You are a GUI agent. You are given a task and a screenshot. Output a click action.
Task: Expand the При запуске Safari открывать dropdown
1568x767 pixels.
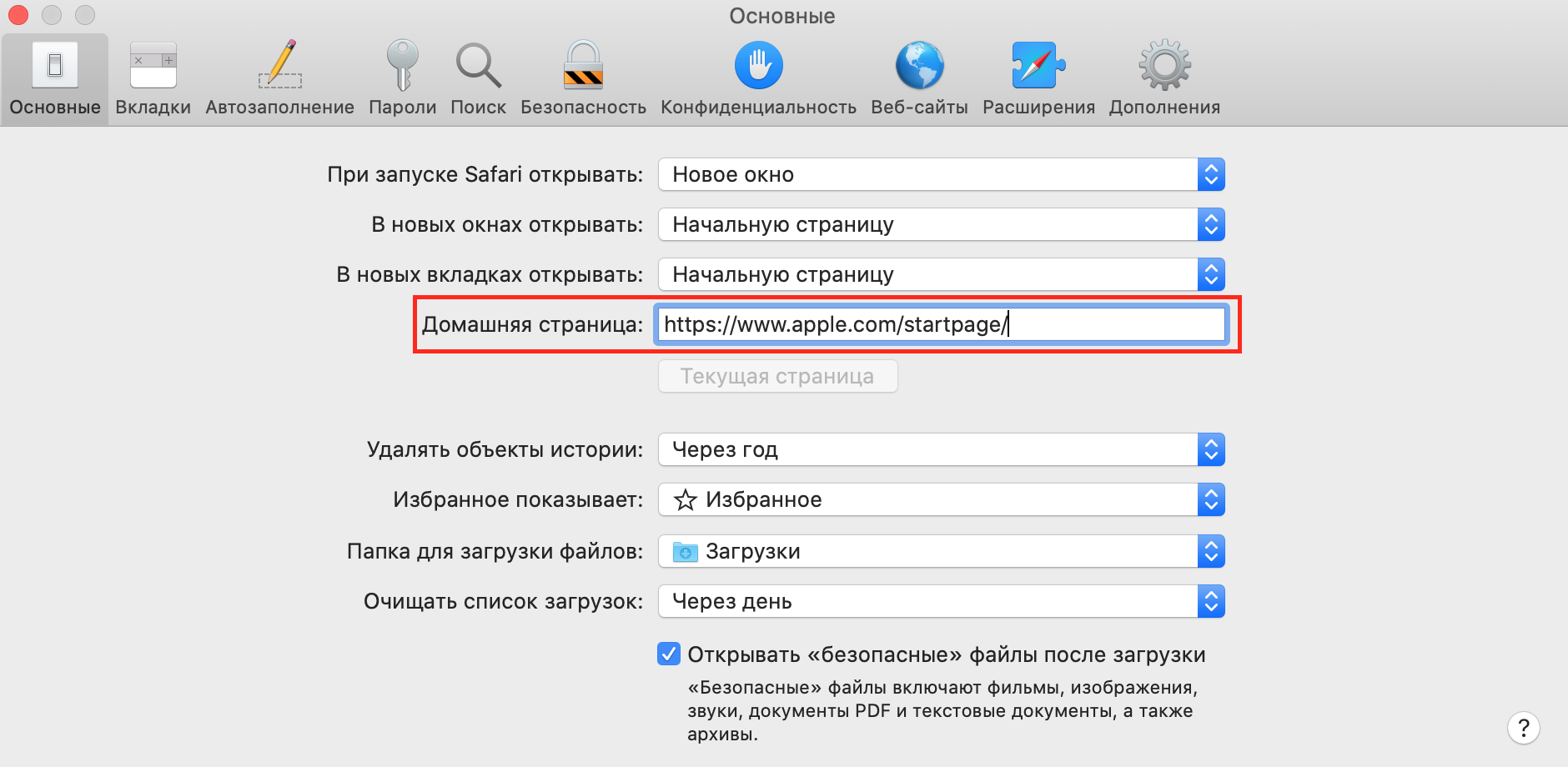point(942,174)
